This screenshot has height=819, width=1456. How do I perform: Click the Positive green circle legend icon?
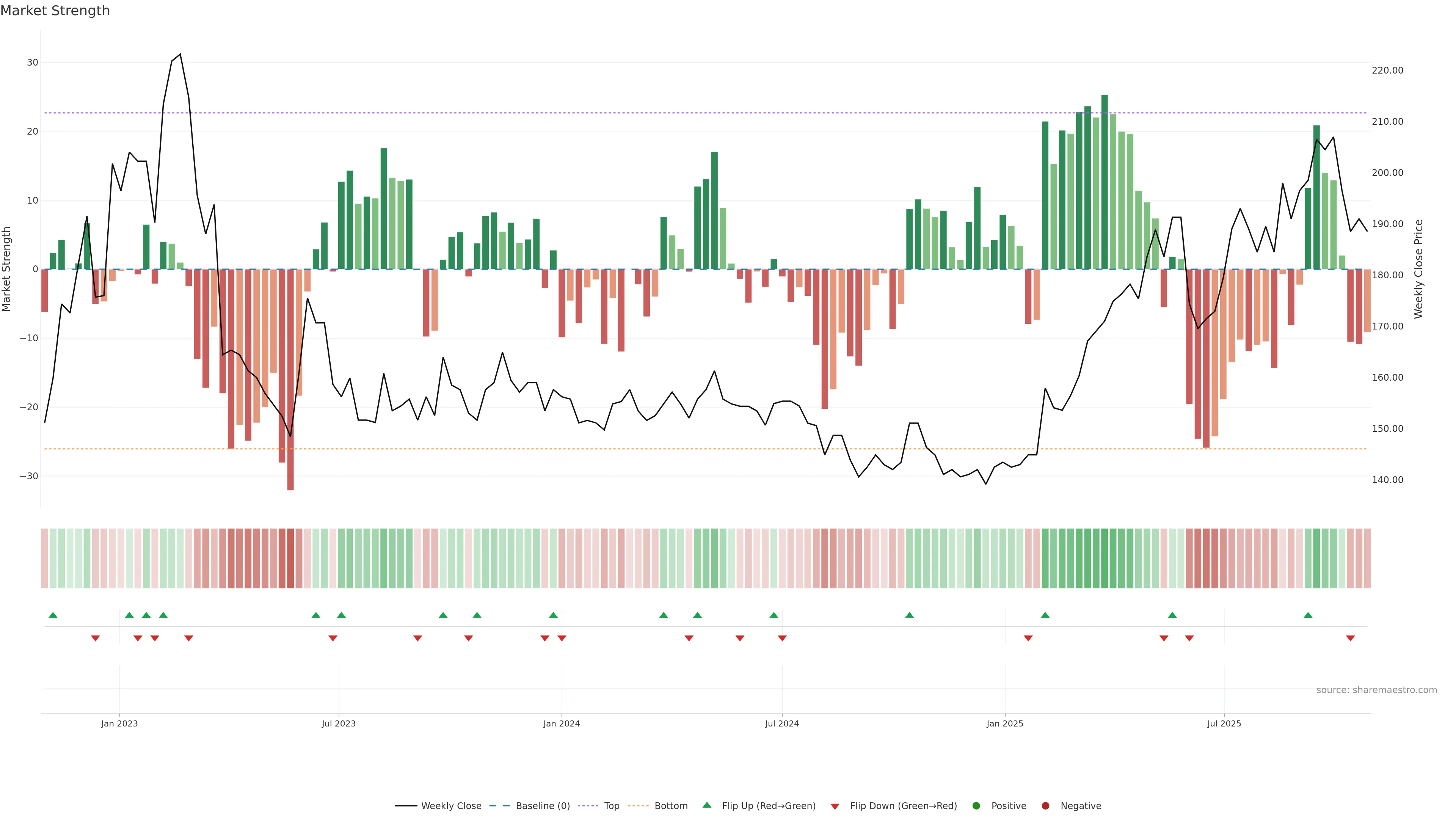point(976,806)
